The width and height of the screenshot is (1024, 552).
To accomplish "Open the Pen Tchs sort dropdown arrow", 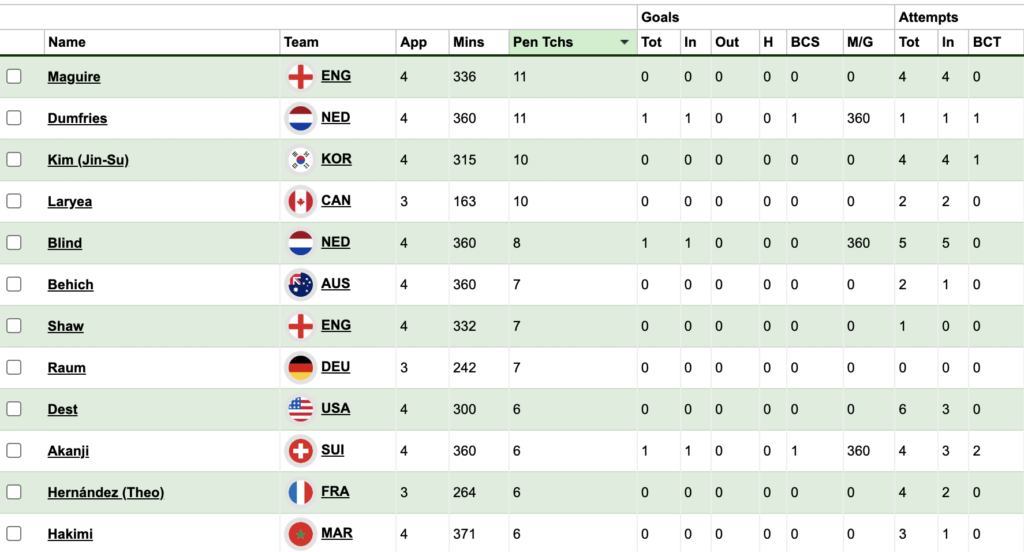I will 624,43.
